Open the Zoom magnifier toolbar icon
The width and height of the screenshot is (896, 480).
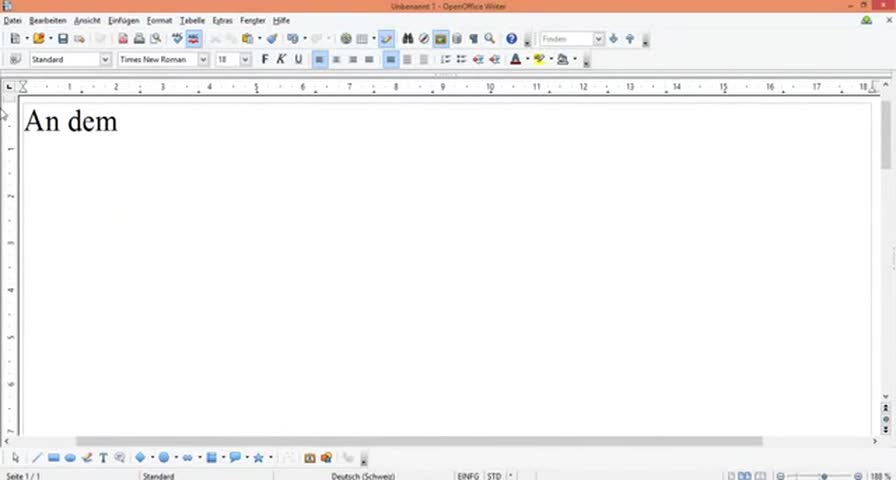pyautogui.click(x=490, y=39)
